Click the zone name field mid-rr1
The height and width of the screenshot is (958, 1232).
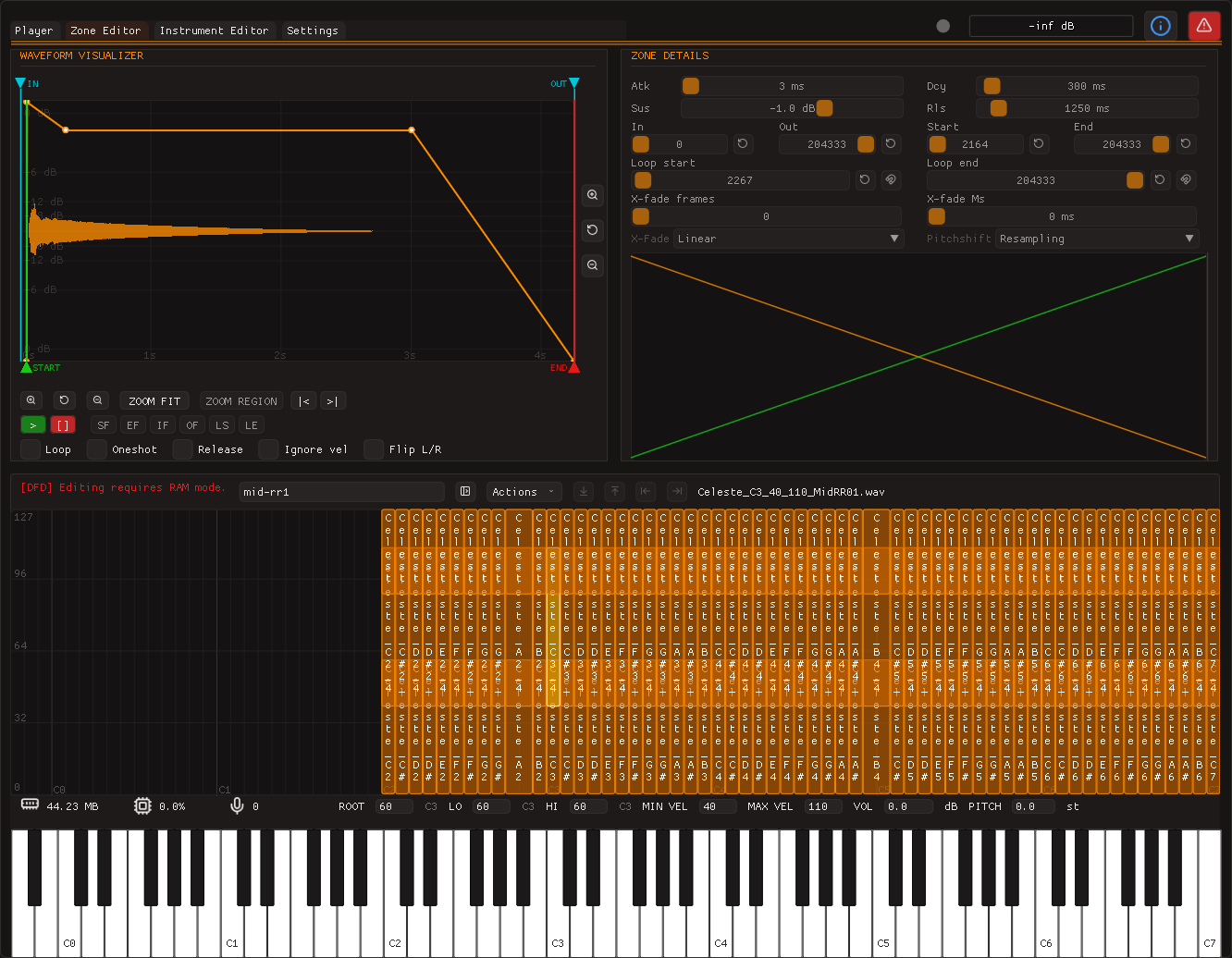[342, 492]
